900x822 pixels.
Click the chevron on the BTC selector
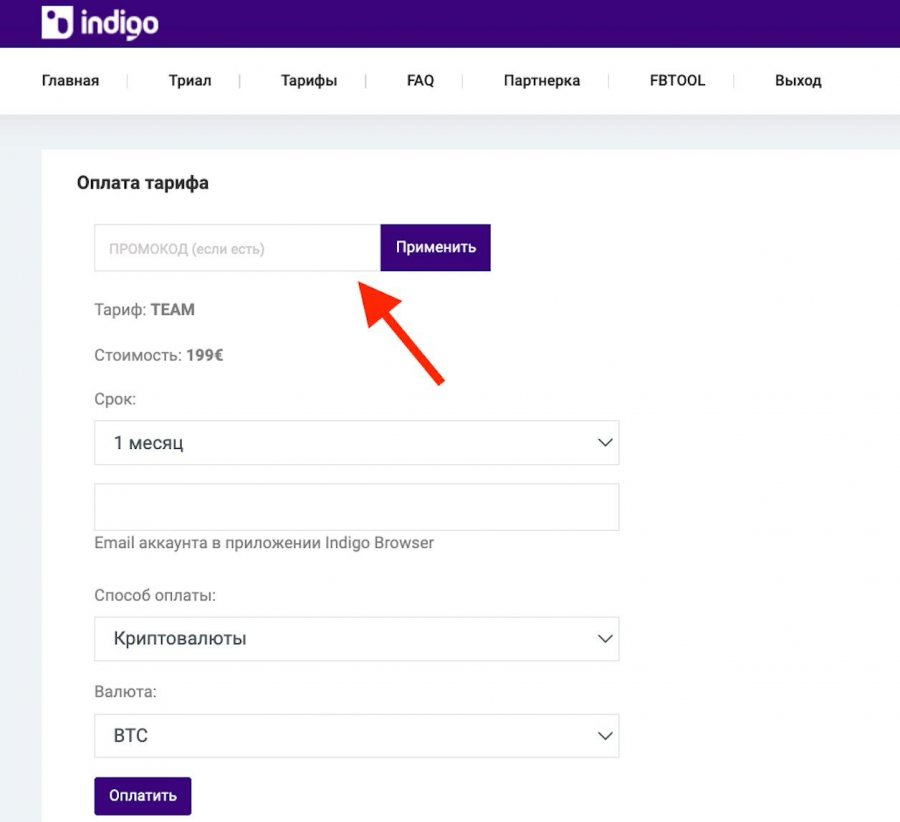click(x=605, y=735)
